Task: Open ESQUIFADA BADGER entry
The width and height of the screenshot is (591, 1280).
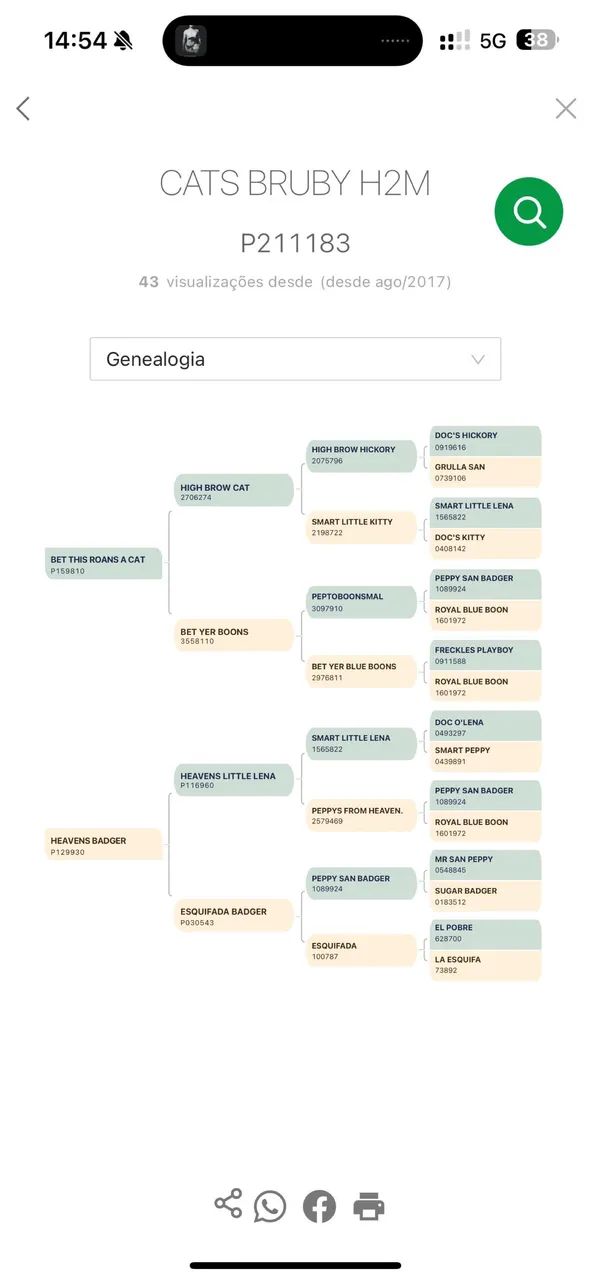Action: coord(234,916)
